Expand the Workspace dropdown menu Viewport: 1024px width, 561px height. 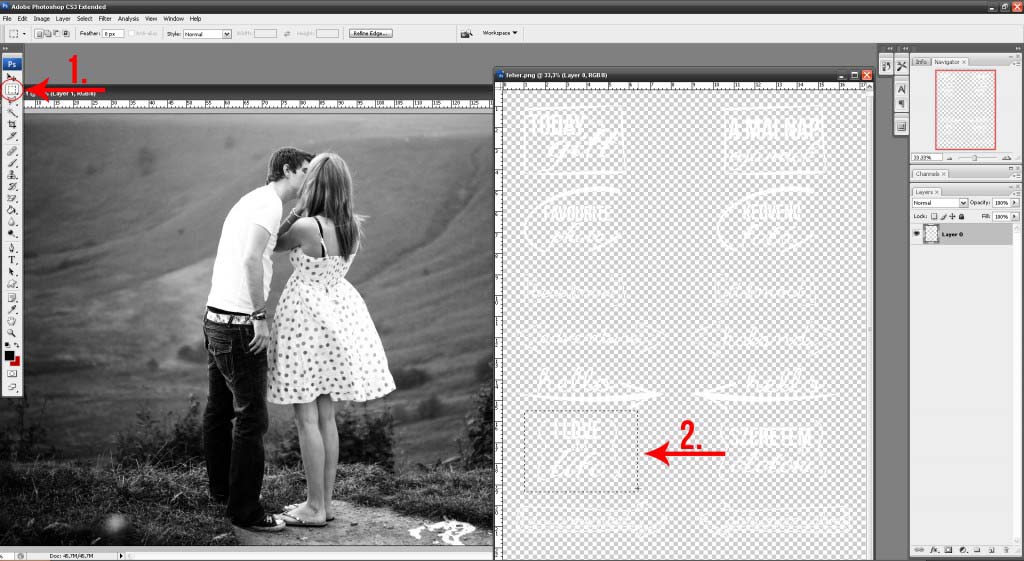click(x=500, y=33)
